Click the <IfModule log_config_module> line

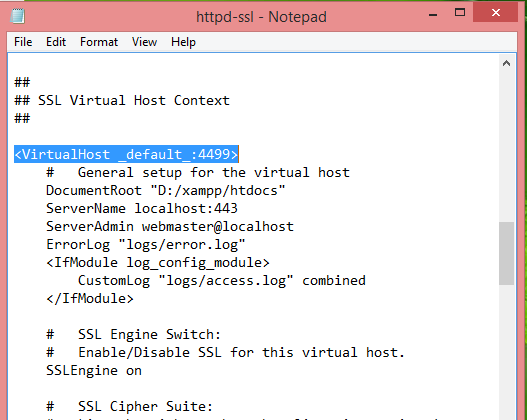[158, 262]
